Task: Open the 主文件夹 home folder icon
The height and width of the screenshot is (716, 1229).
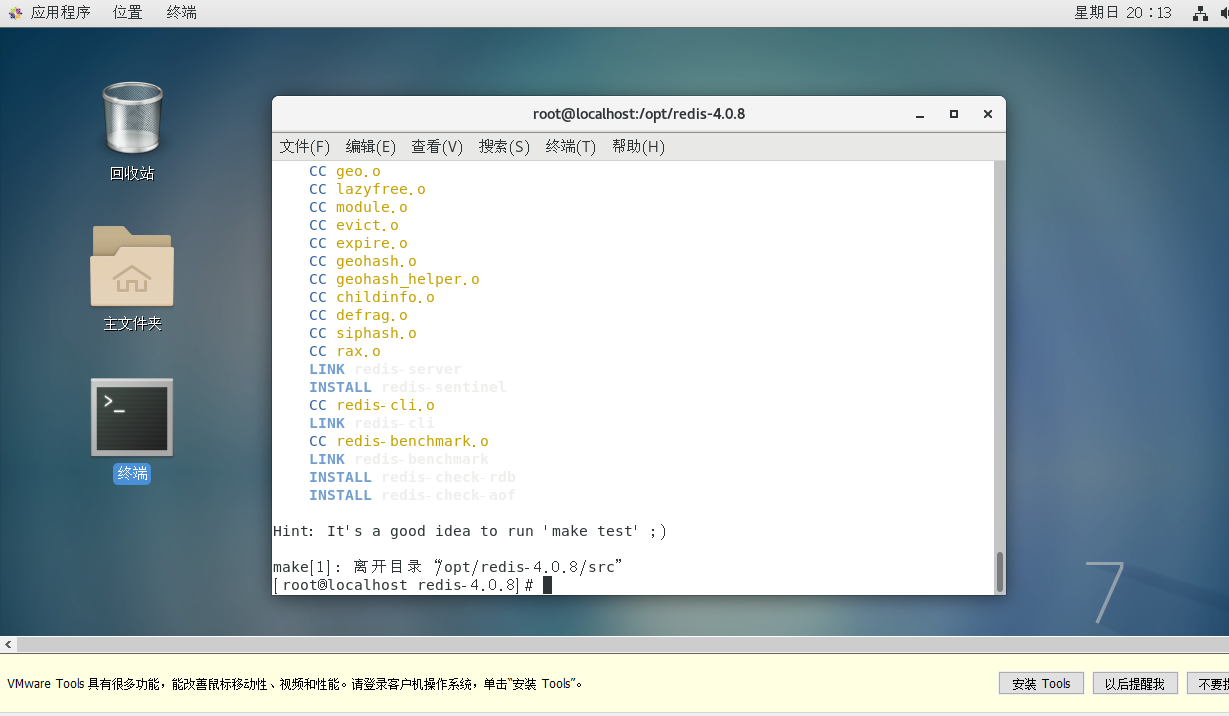Action: 131,267
